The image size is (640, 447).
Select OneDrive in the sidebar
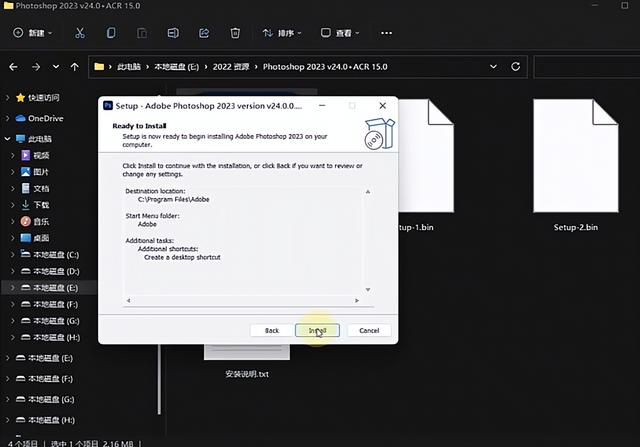[x=45, y=118]
